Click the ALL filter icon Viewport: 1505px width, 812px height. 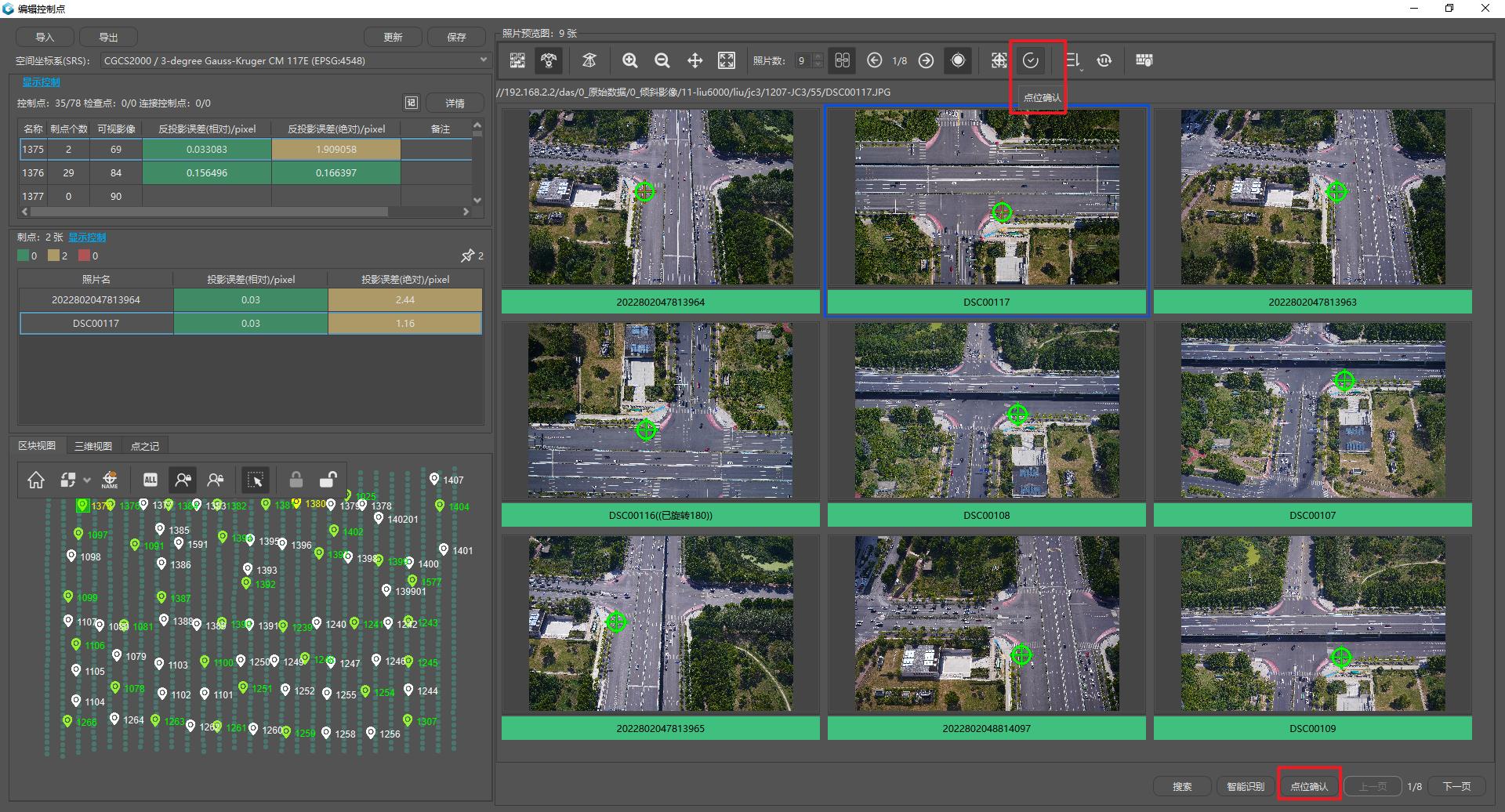(150, 480)
